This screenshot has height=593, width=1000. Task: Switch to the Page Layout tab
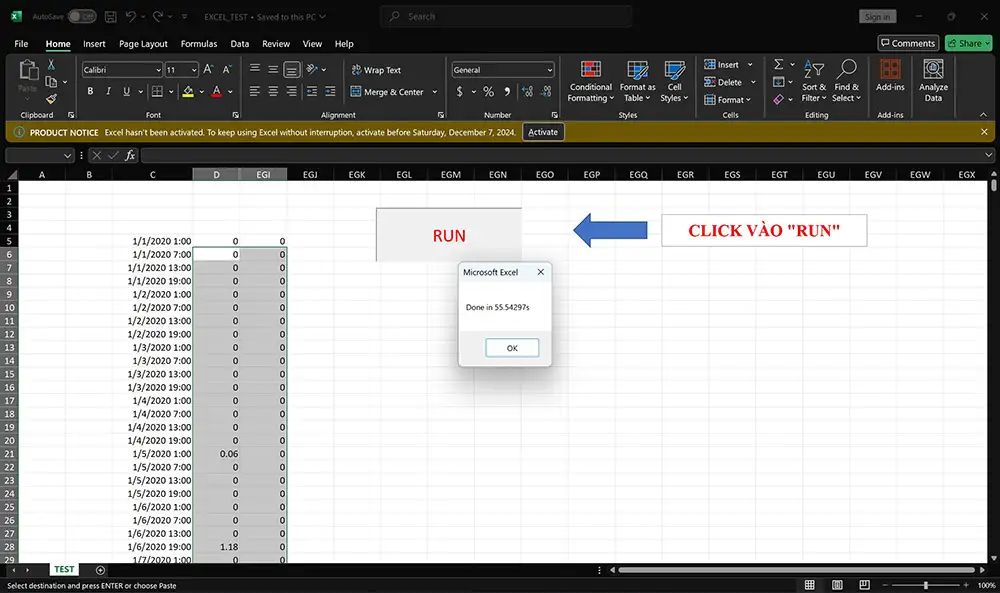143,44
